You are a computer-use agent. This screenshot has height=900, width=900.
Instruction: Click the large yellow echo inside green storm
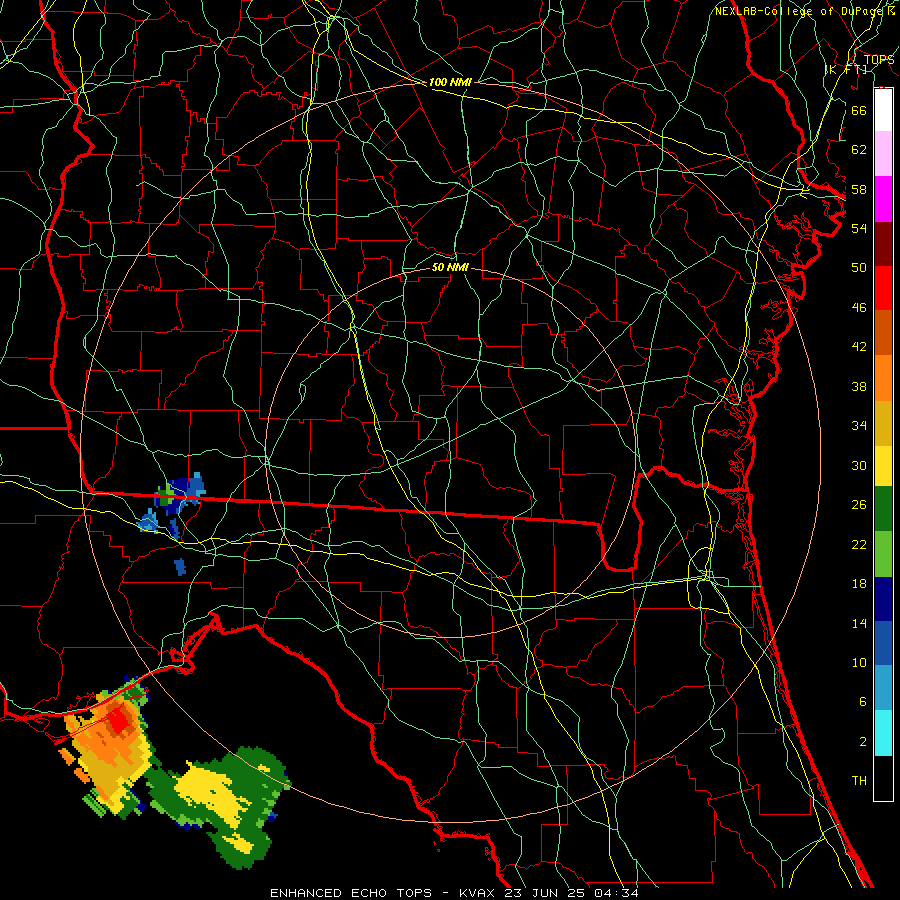[214, 795]
